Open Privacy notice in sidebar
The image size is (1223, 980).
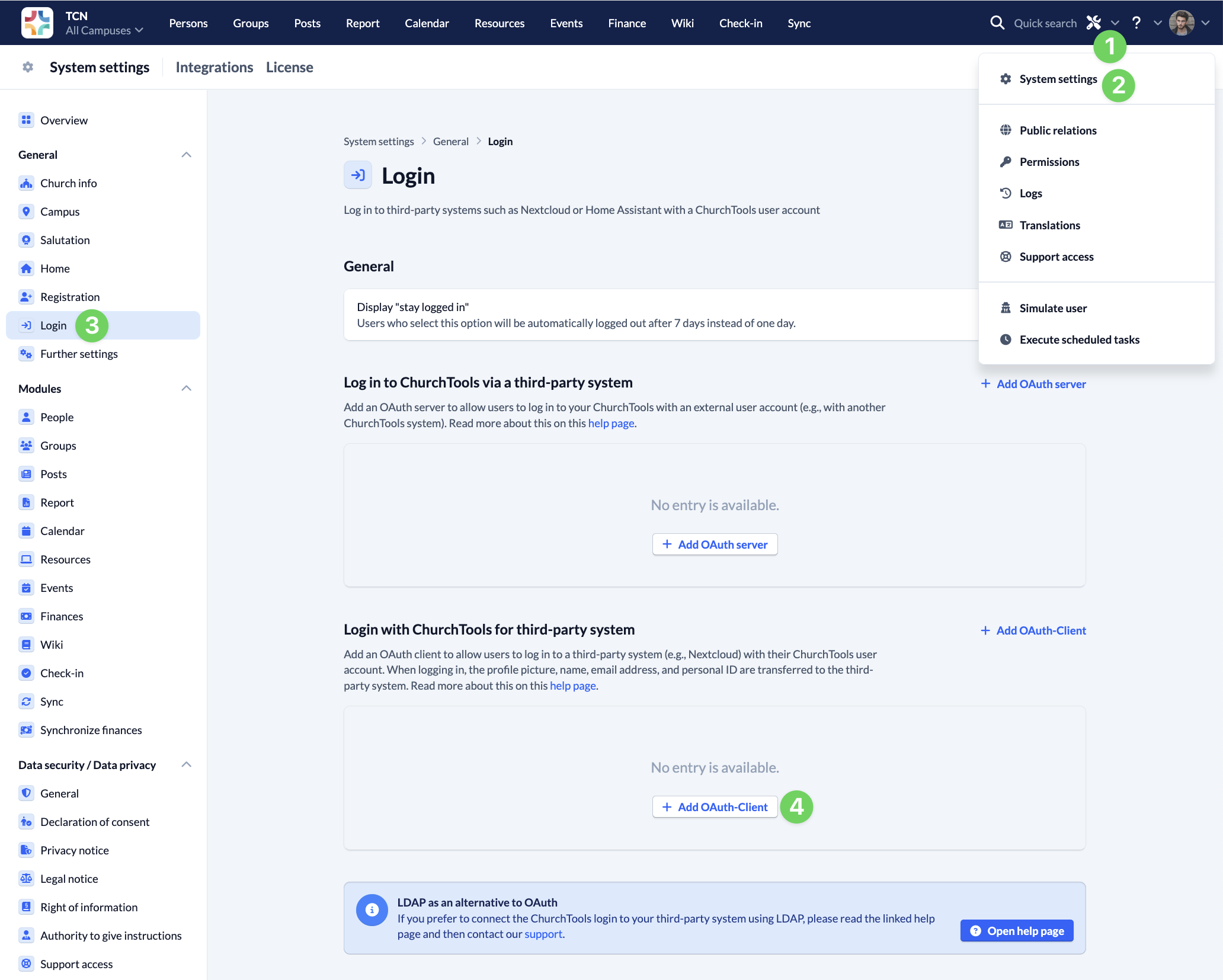(x=103, y=850)
